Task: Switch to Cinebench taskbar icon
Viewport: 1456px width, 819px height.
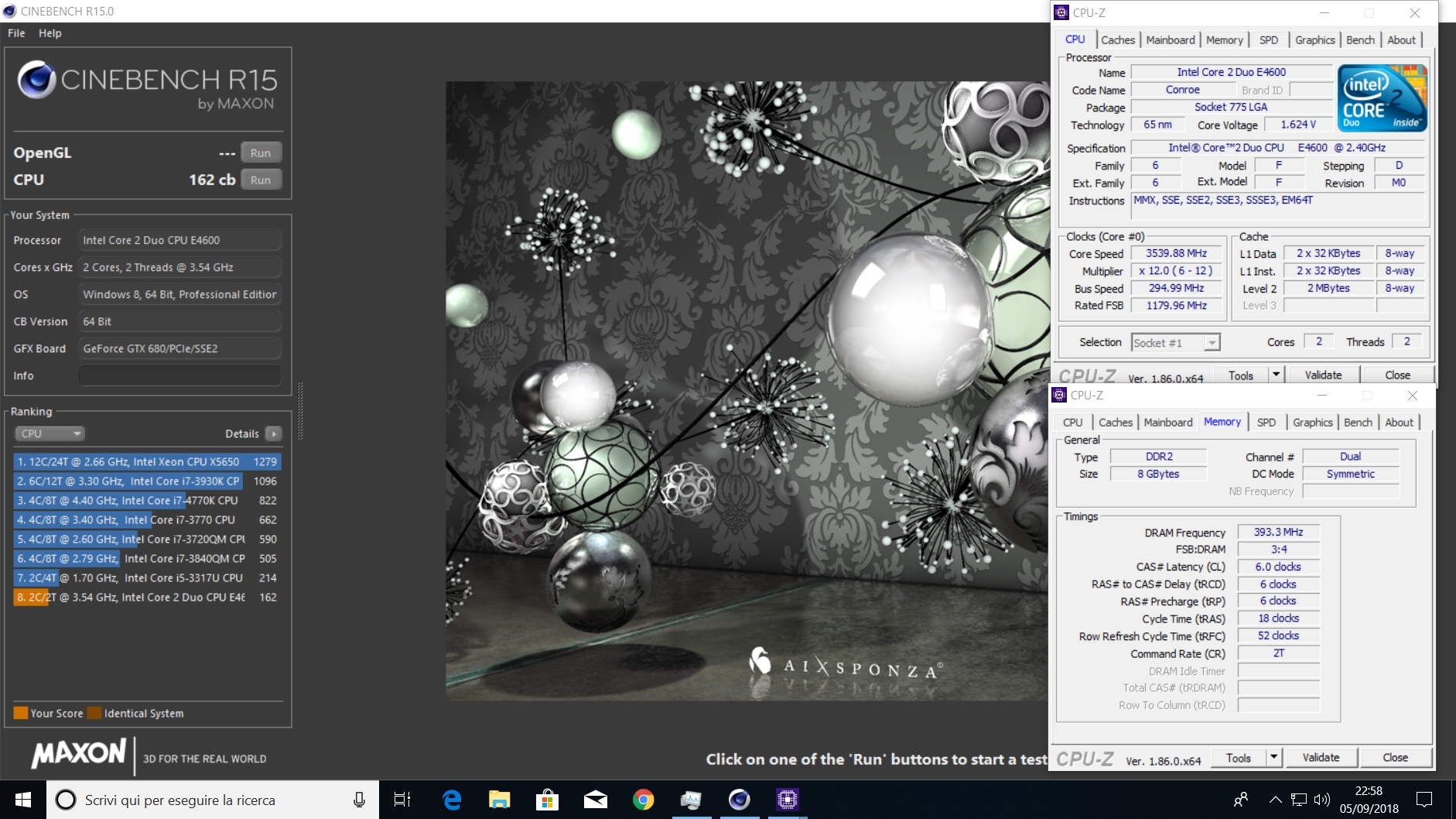Action: pyautogui.click(x=740, y=800)
